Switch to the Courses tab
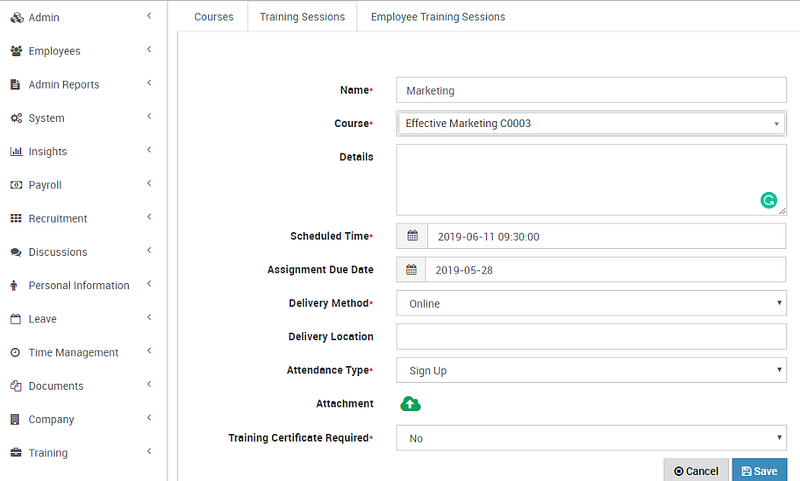800x481 pixels. (x=214, y=17)
